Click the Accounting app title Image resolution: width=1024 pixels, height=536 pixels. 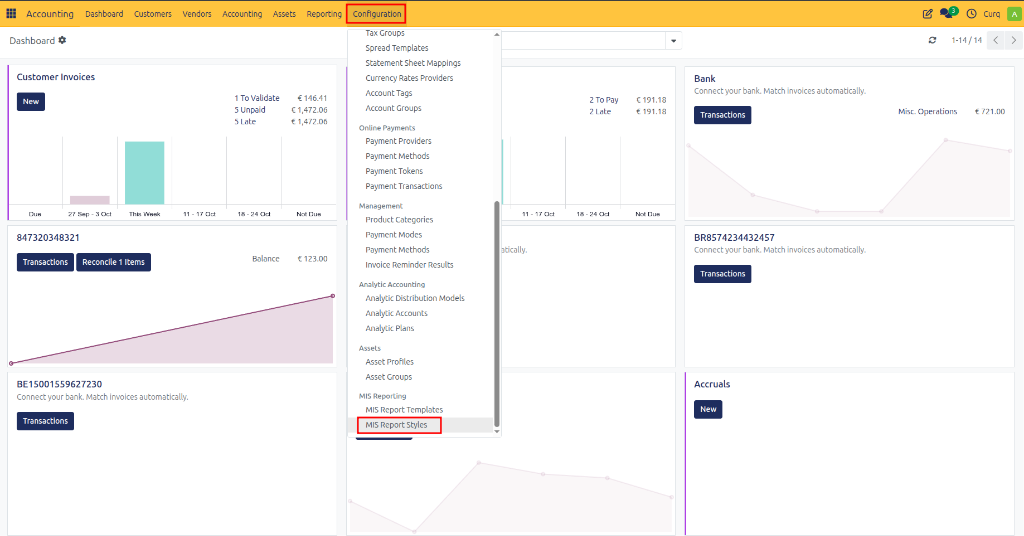point(50,14)
